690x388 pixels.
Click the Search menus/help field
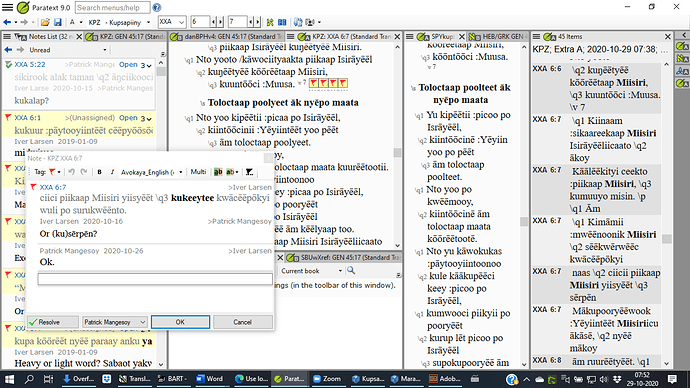pyautogui.click(x=113, y=7)
